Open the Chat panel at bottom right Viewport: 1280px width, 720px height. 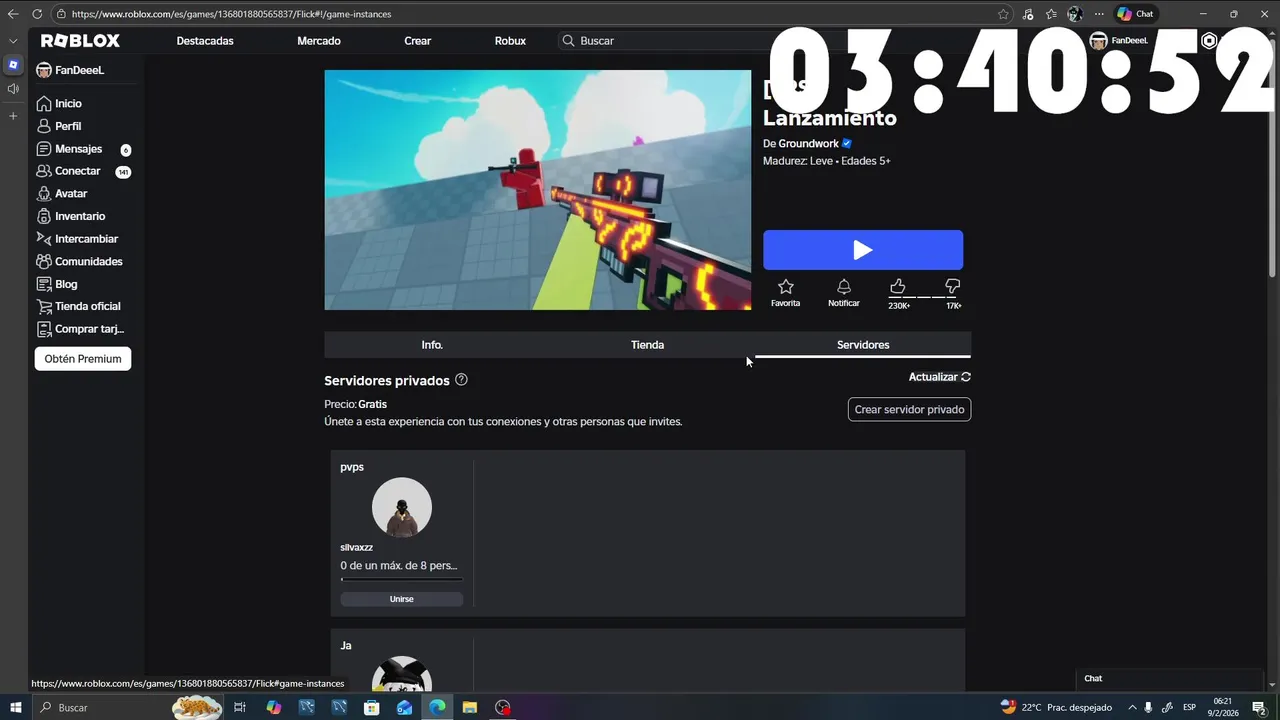(x=1169, y=679)
